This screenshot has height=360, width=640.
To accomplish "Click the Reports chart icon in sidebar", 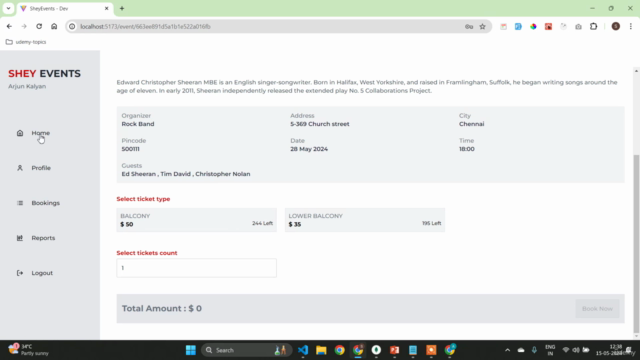I will pos(20,238).
